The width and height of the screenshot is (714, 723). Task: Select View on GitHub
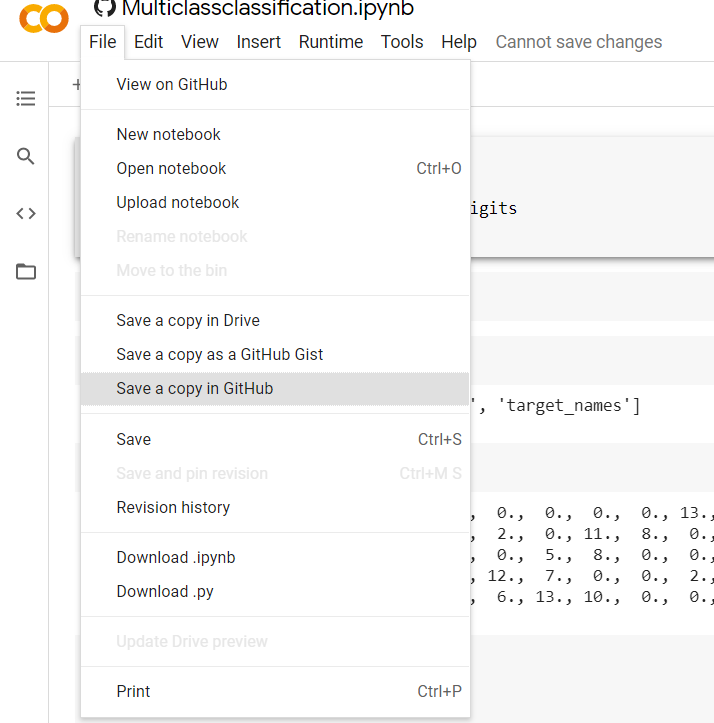click(172, 85)
